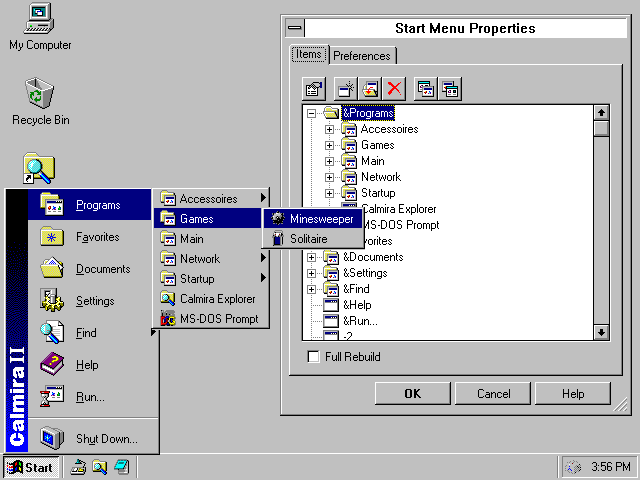The width and height of the screenshot is (640, 480).
Task: Expand the Games node in the tree
Action: (329, 145)
